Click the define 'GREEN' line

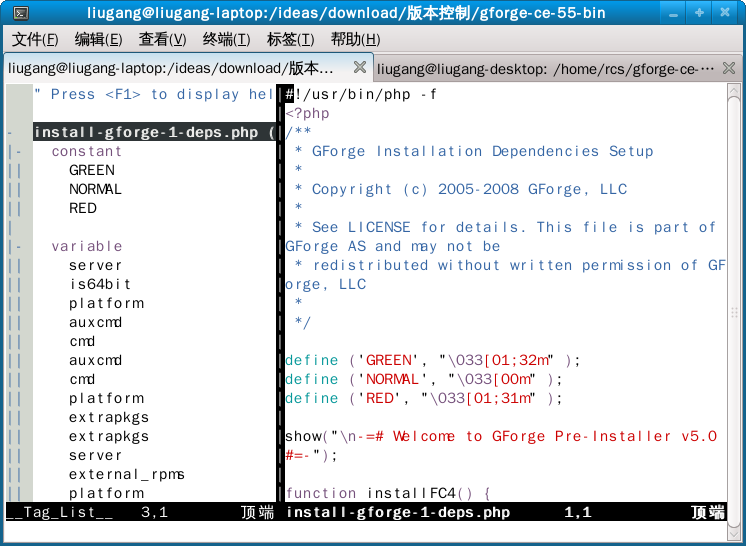pos(432,361)
